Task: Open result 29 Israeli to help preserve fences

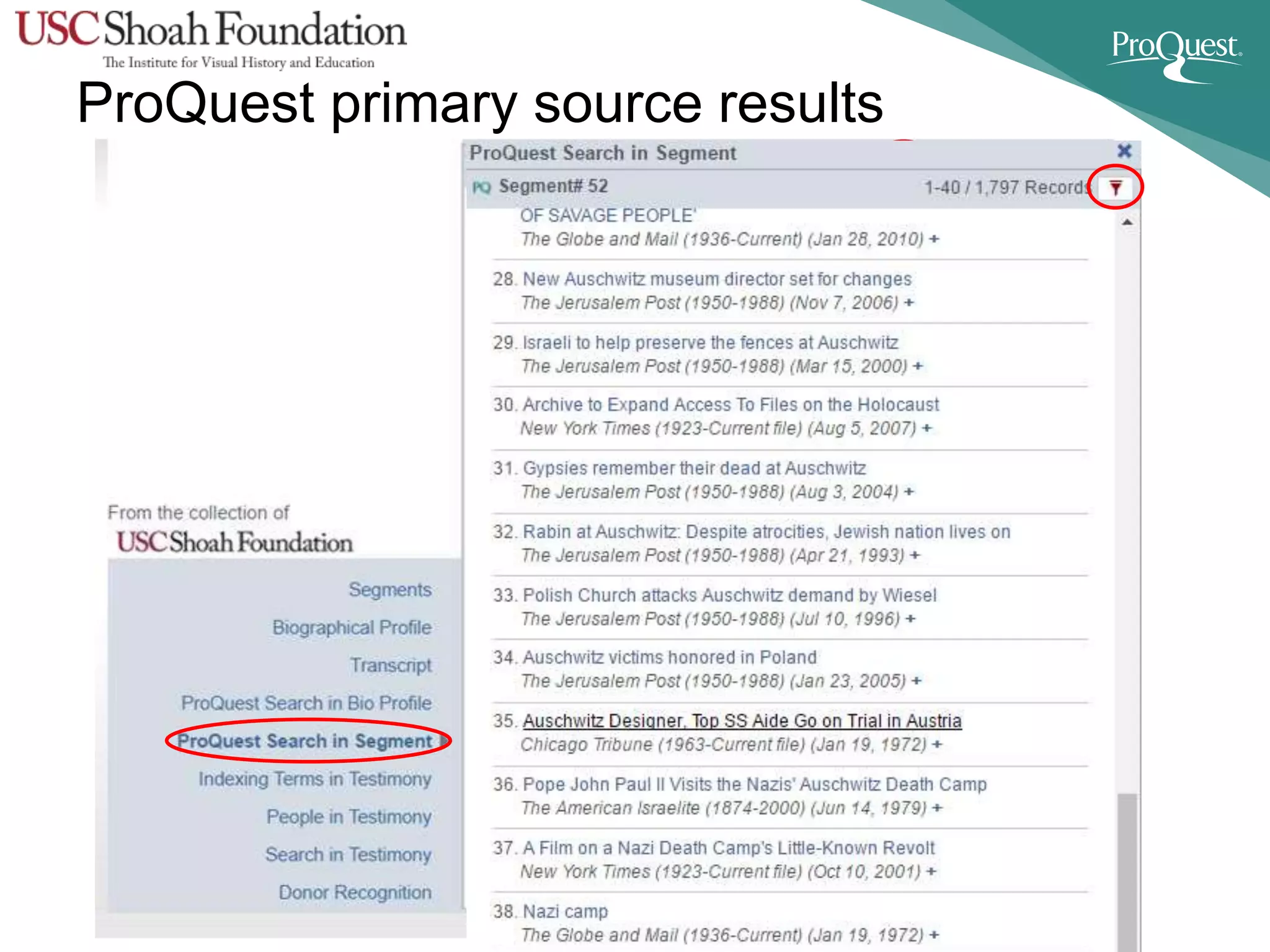Action: pyautogui.click(x=711, y=342)
